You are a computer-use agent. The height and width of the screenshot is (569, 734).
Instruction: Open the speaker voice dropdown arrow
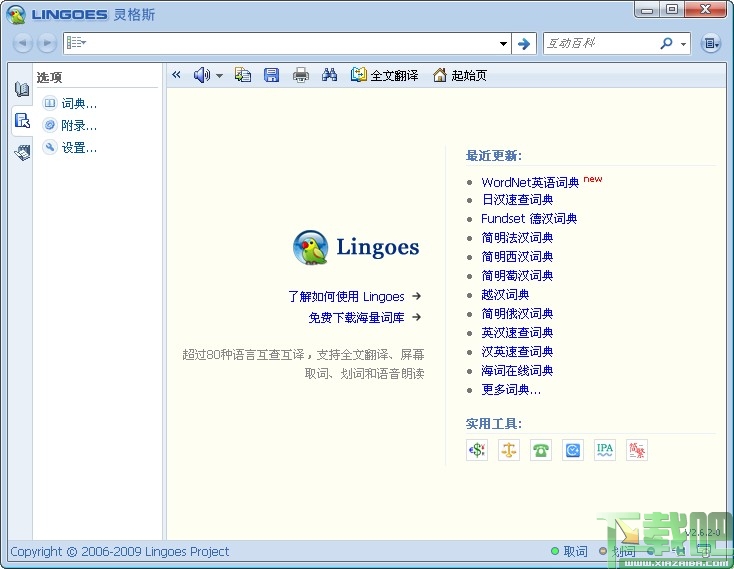pyautogui.click(x=219, y=75)
